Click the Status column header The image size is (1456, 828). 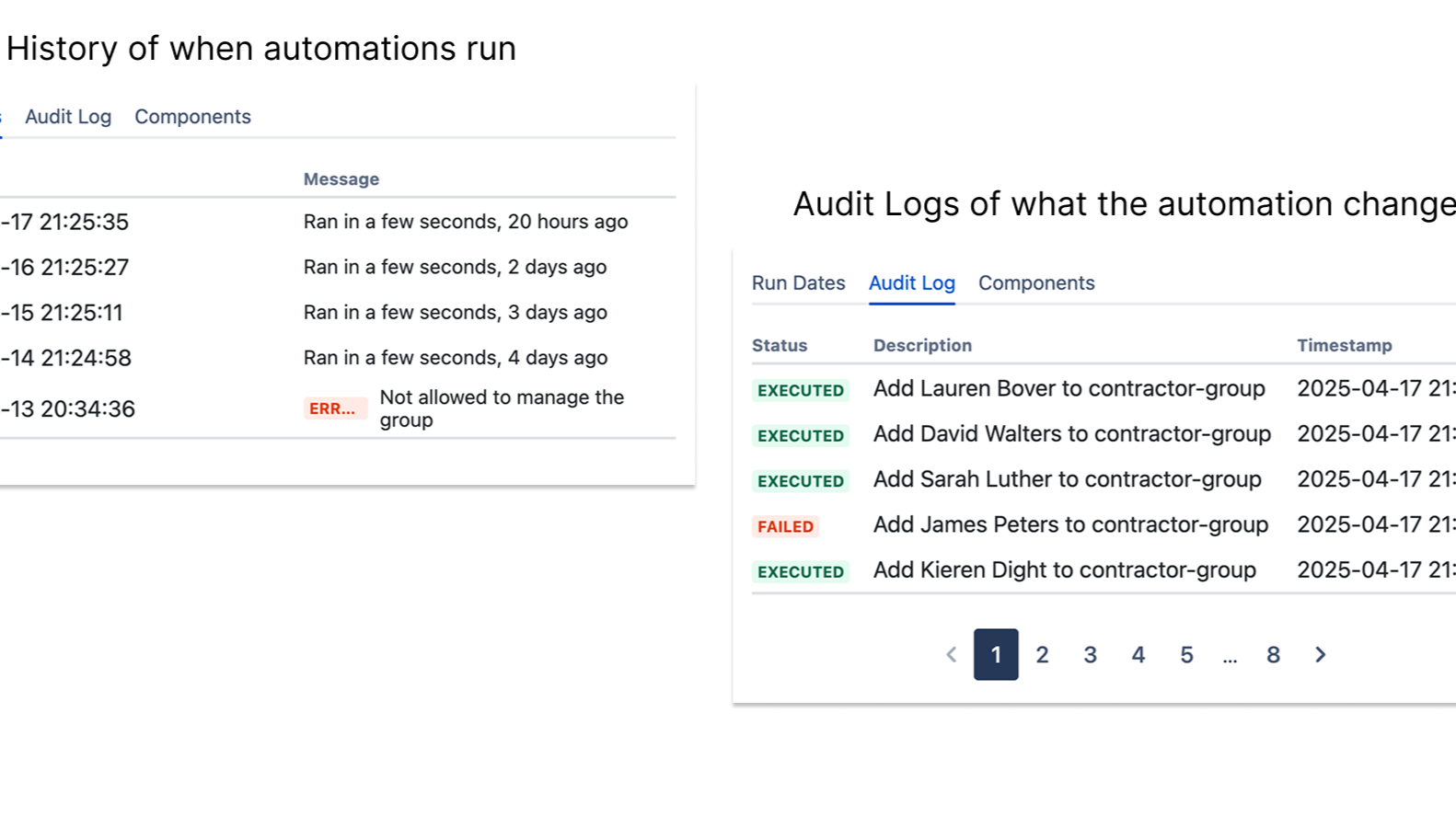coord(780,346)
